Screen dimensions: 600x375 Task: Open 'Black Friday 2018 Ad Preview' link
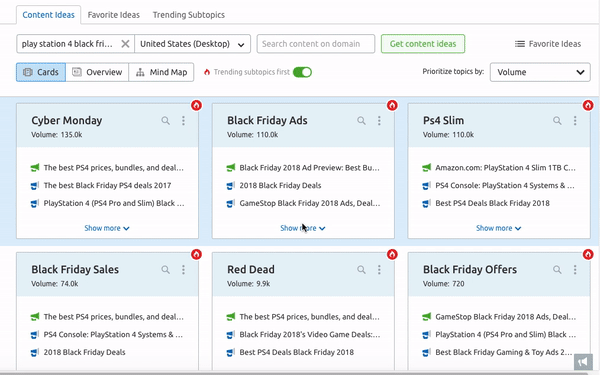[x=309, y=168]
